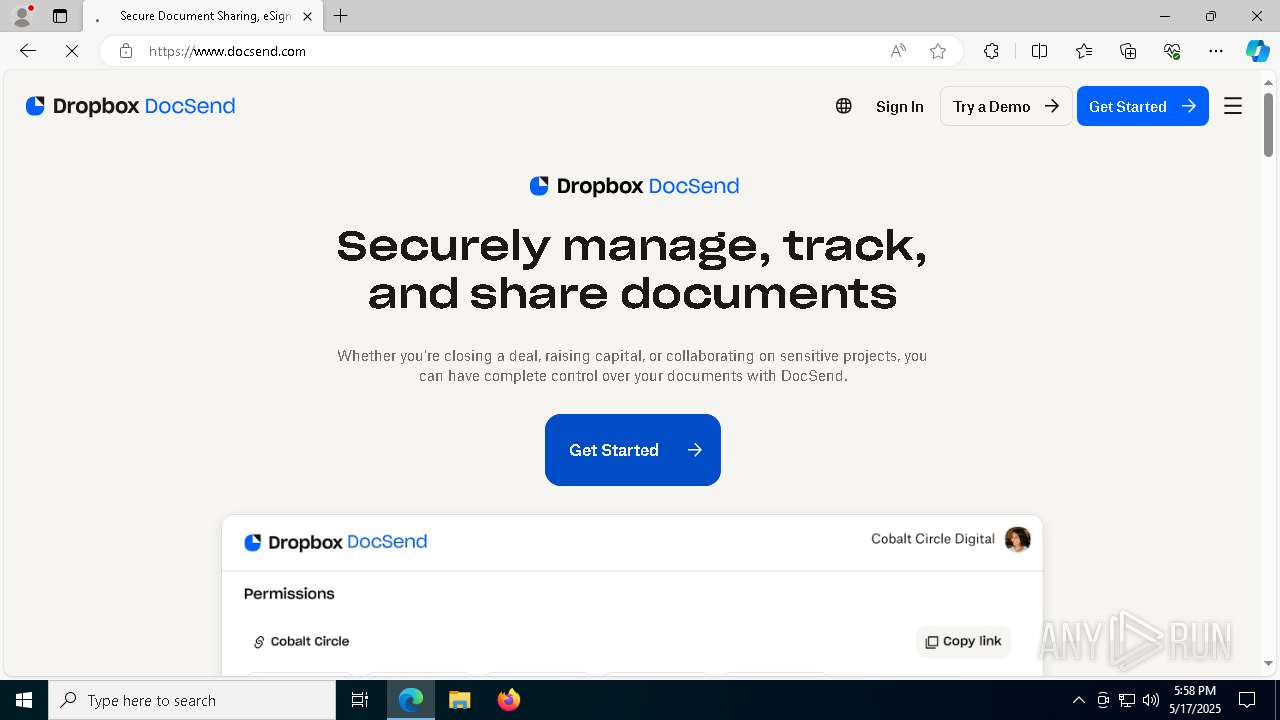Open a new browser tab
1280x720 pixels.
pyautogui.click(x=341, y=16)
